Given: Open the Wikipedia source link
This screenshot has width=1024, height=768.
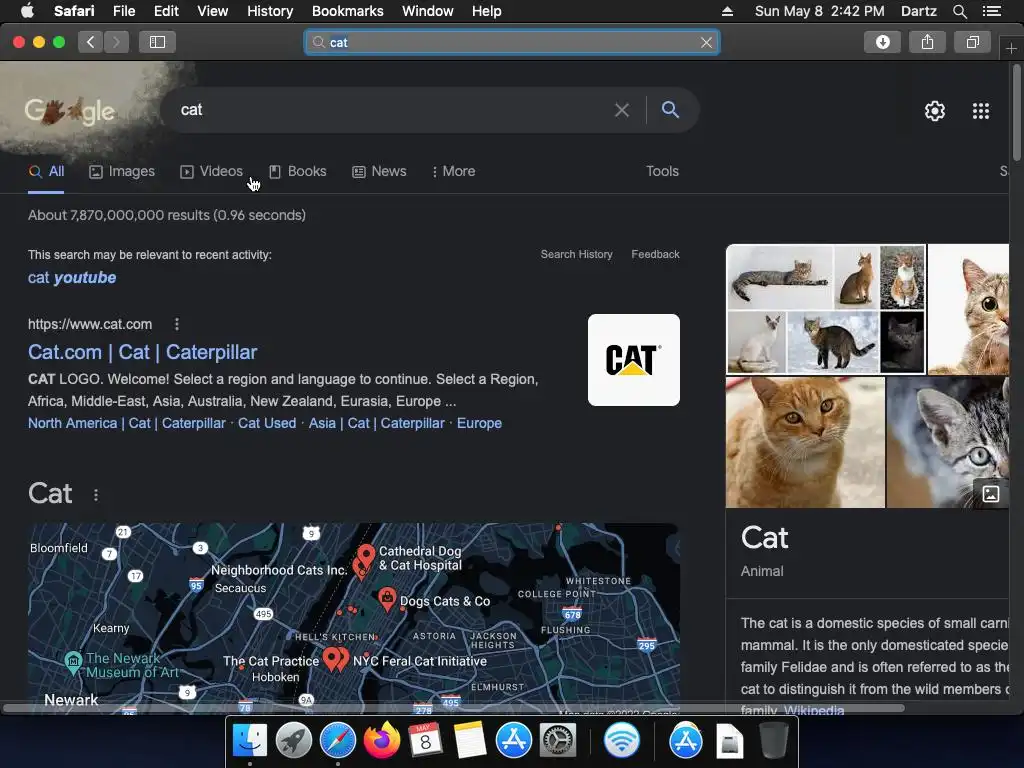Looking at the screenshot, I should point(814,711).
